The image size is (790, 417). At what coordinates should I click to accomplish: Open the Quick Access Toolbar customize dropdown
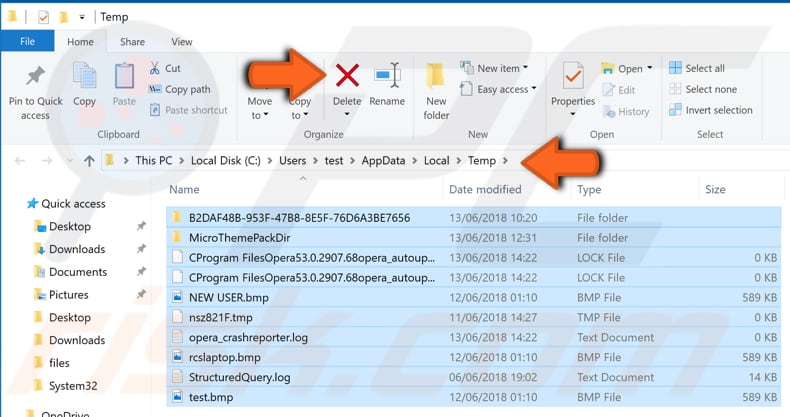pyautogui.click(x=82, y=17)
